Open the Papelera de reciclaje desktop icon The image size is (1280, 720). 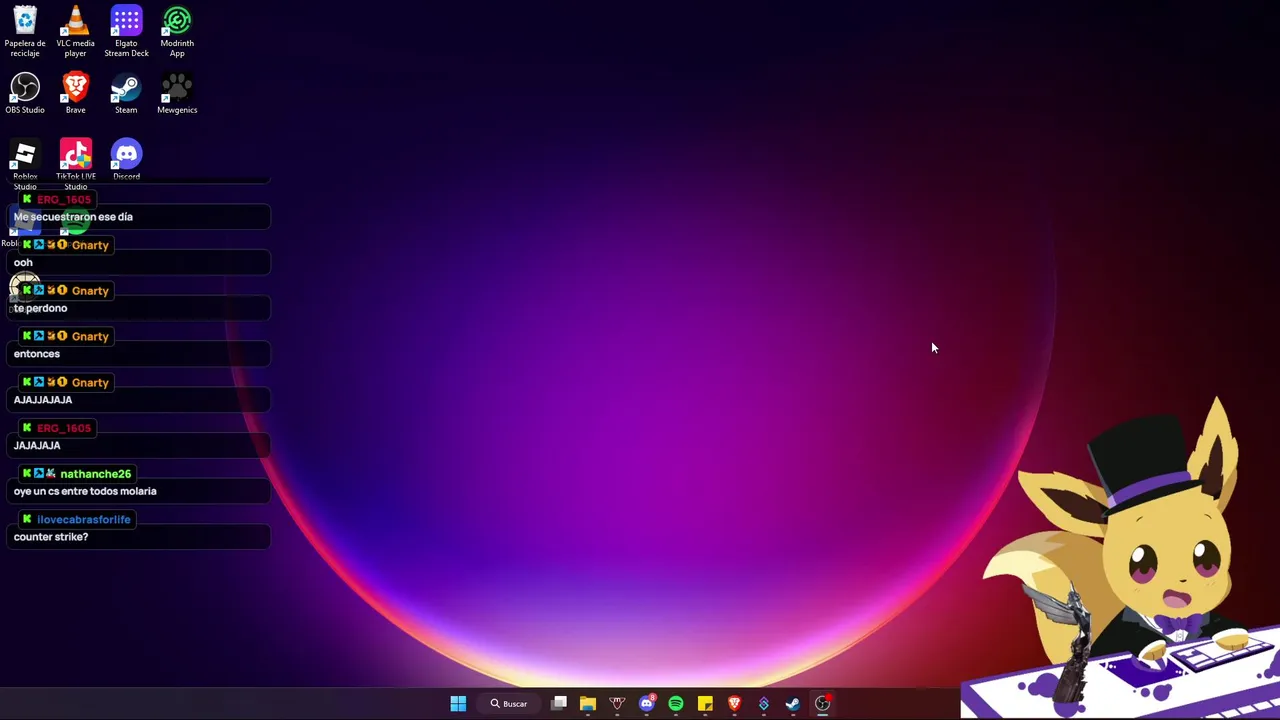click(x=25, y=31)
